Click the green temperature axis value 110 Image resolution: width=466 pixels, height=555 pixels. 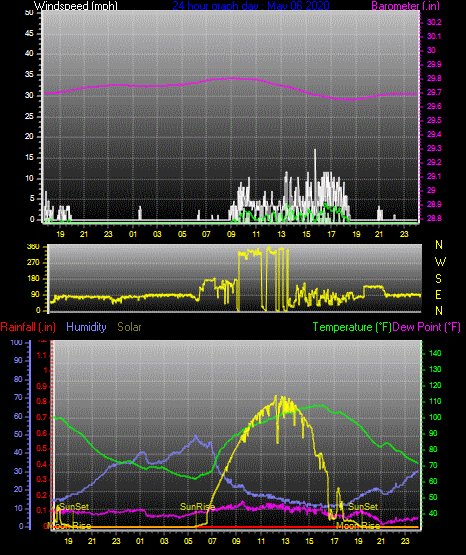[x=435, y=401]
